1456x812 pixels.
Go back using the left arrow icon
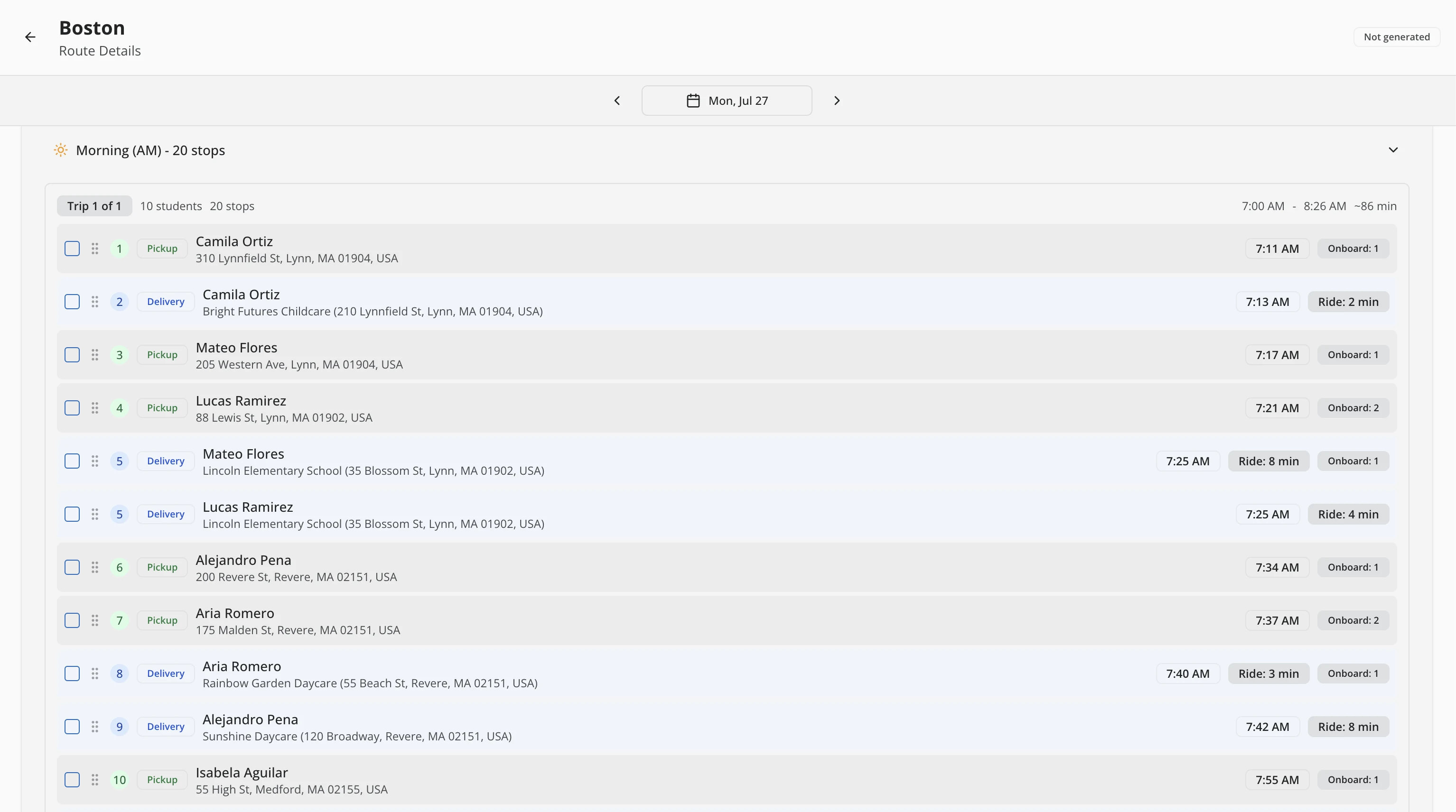30,37
